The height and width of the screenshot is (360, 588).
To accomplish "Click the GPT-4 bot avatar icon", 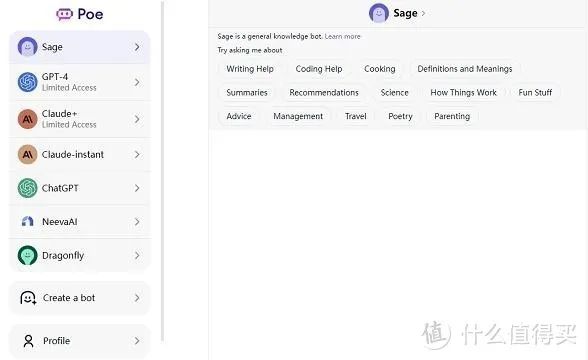I will (27, 82).
